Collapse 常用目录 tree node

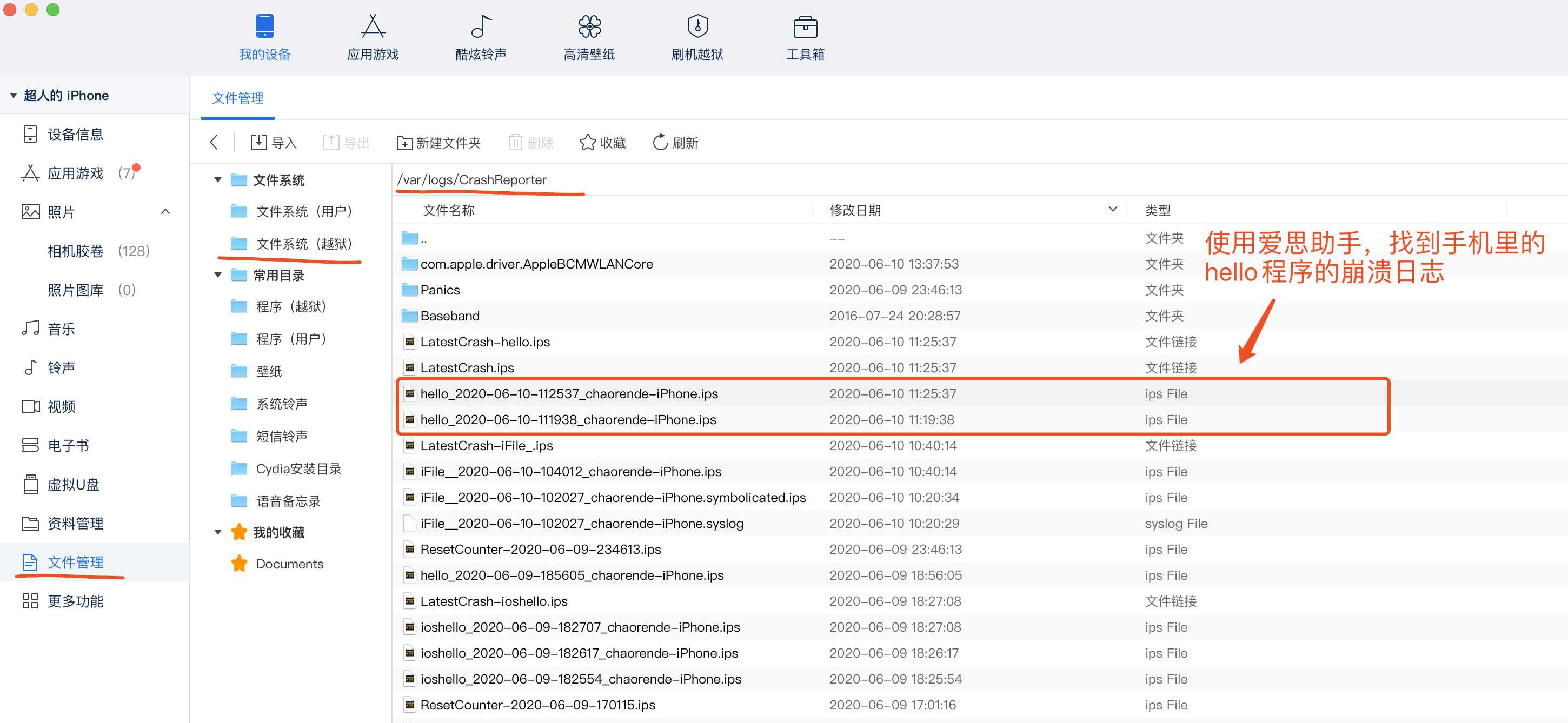[217, 276]
